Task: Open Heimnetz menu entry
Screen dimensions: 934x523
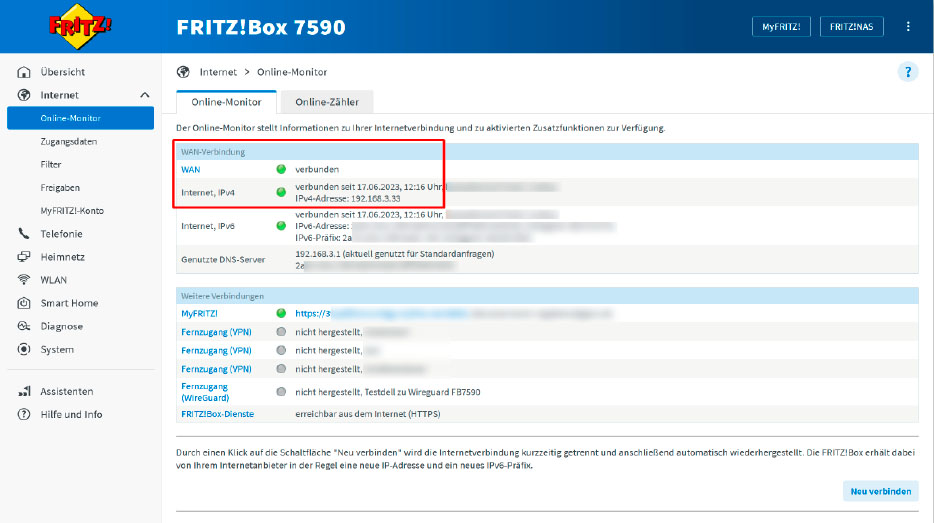Action: click(x=63, y=257)
